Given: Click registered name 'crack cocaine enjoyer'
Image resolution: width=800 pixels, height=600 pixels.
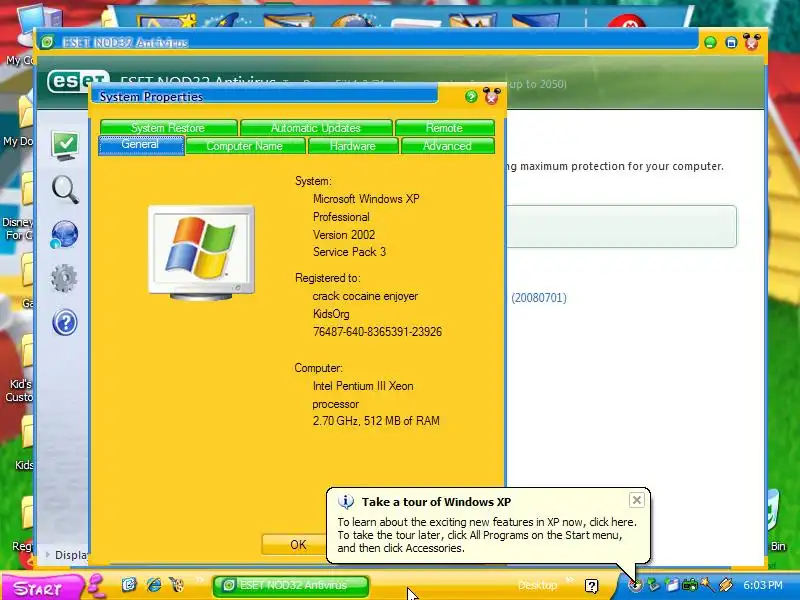Looking at the screenshot, I should coord(365,296).
